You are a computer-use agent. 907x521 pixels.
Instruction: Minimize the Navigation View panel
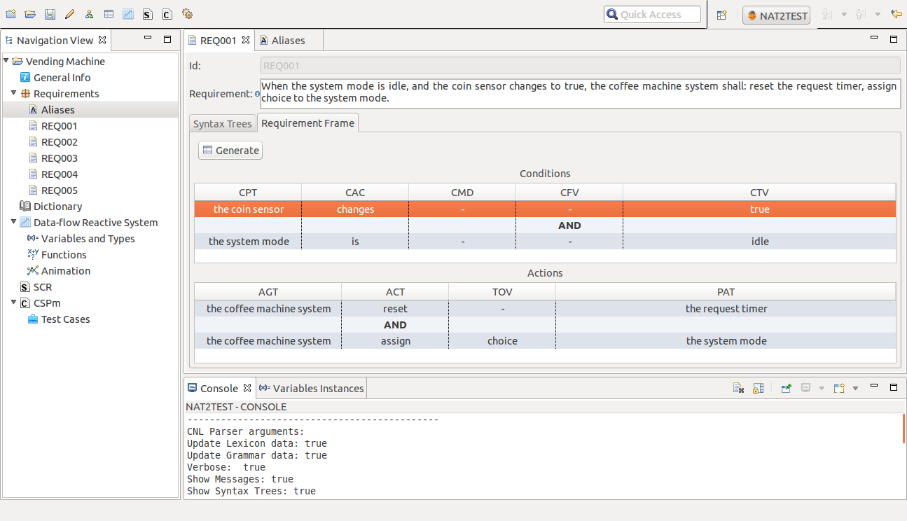[148, 38]
